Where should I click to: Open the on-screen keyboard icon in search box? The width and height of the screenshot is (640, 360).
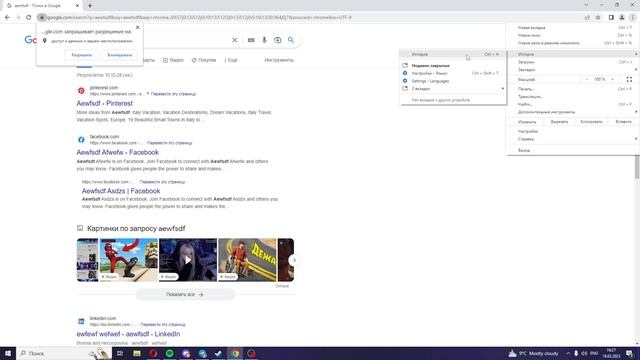(251, 40)
